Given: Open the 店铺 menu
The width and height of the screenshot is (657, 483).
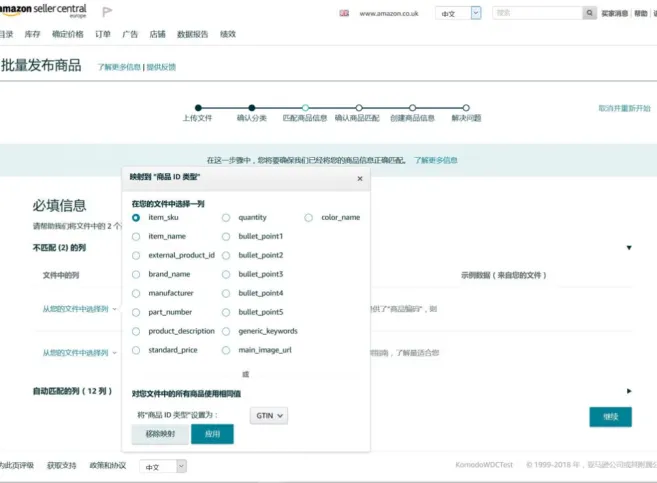Looking at the screenshot, I should 158,34.
